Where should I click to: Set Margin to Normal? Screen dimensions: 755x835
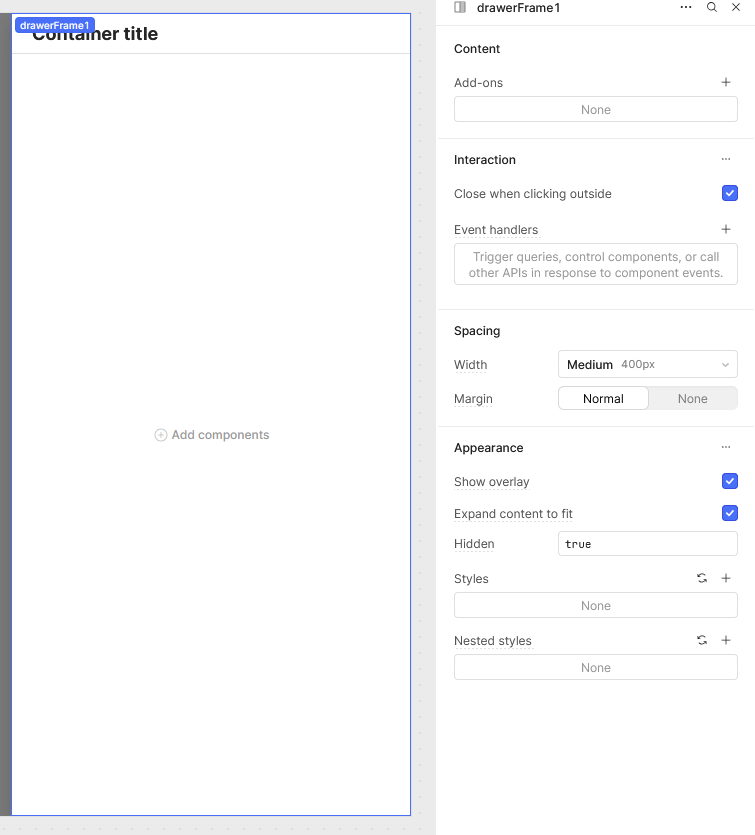(603, 398)
